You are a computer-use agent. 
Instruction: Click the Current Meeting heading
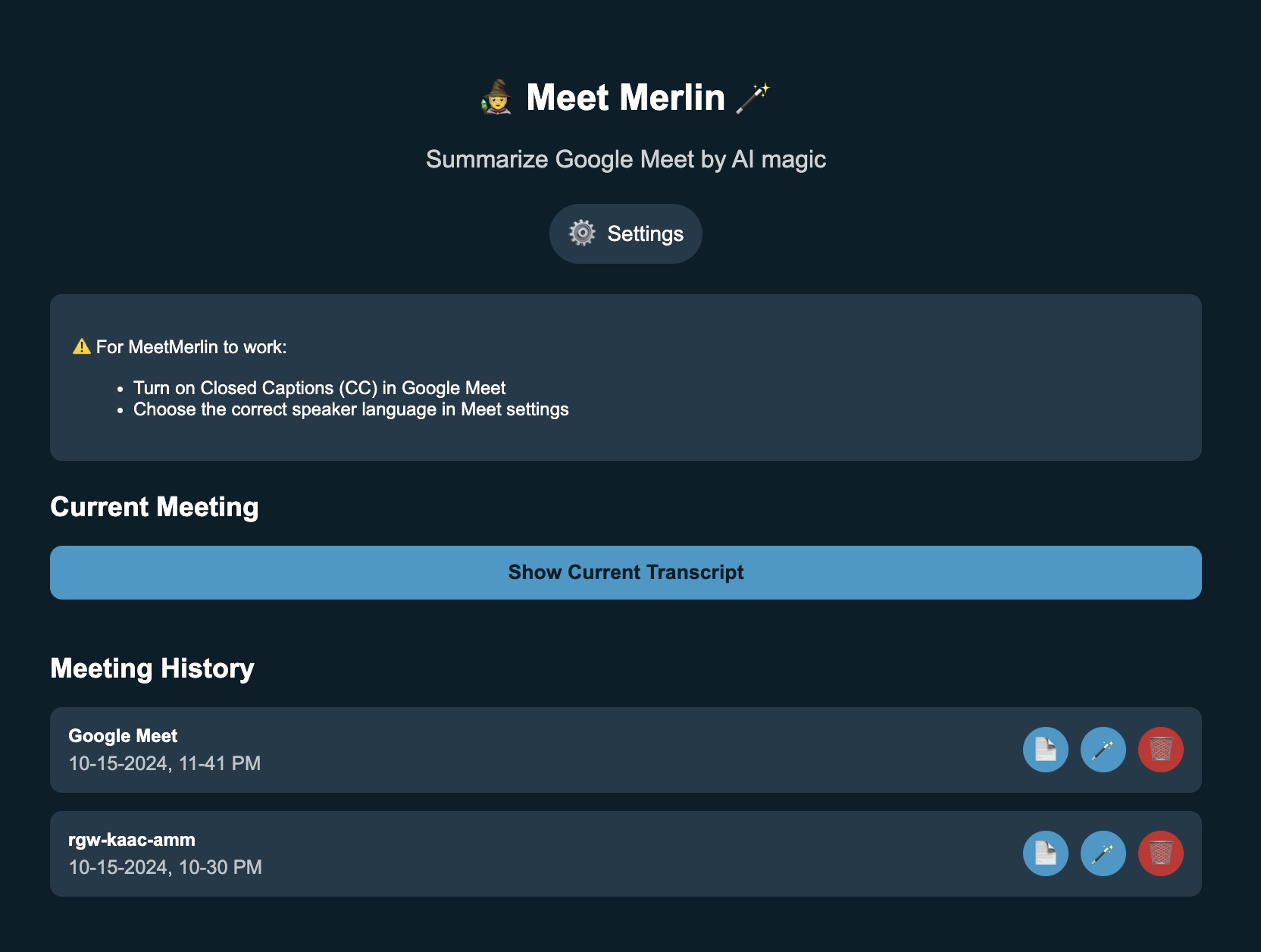point(154,506)
